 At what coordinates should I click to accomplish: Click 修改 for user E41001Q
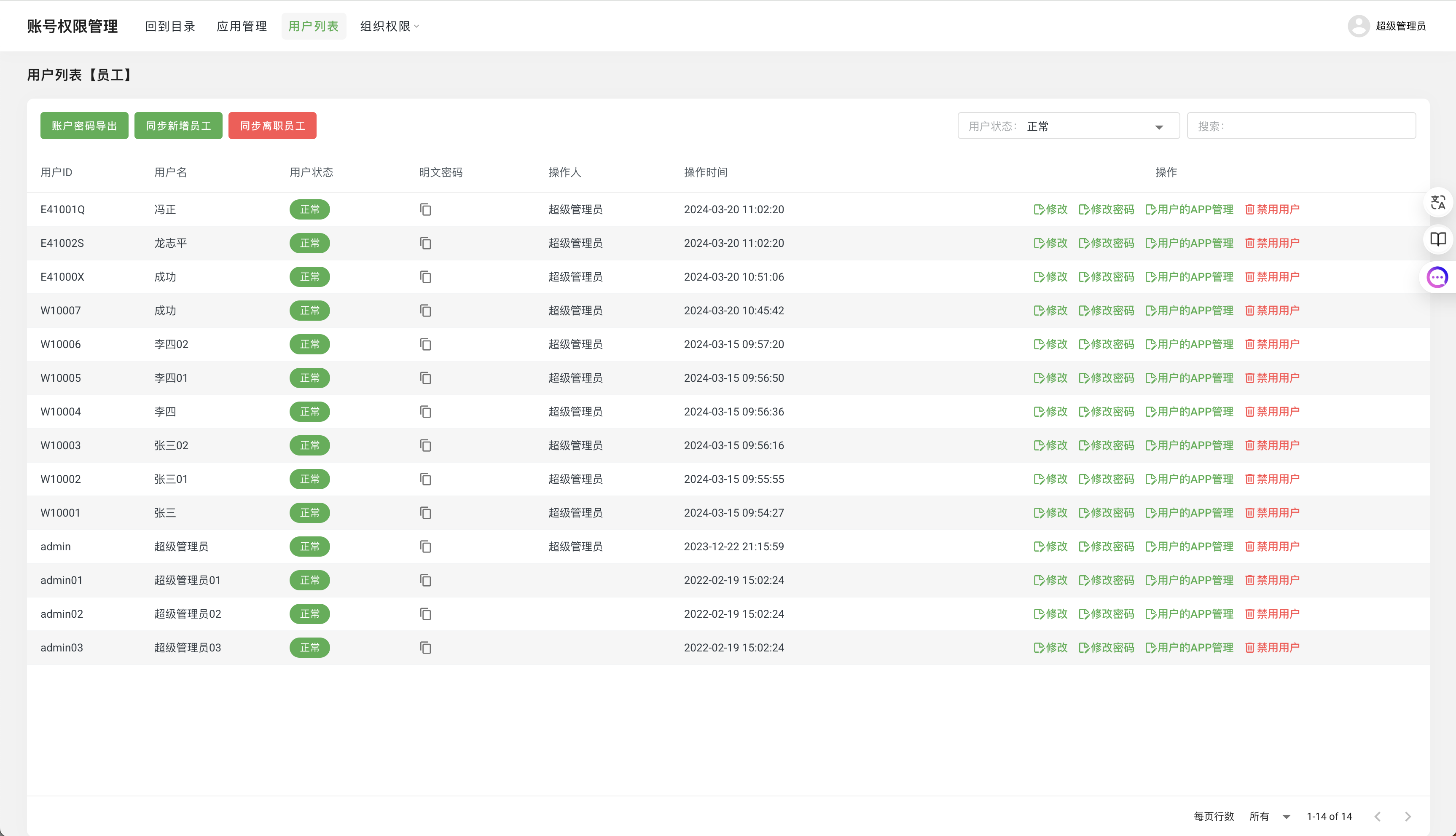[1050, 209]
